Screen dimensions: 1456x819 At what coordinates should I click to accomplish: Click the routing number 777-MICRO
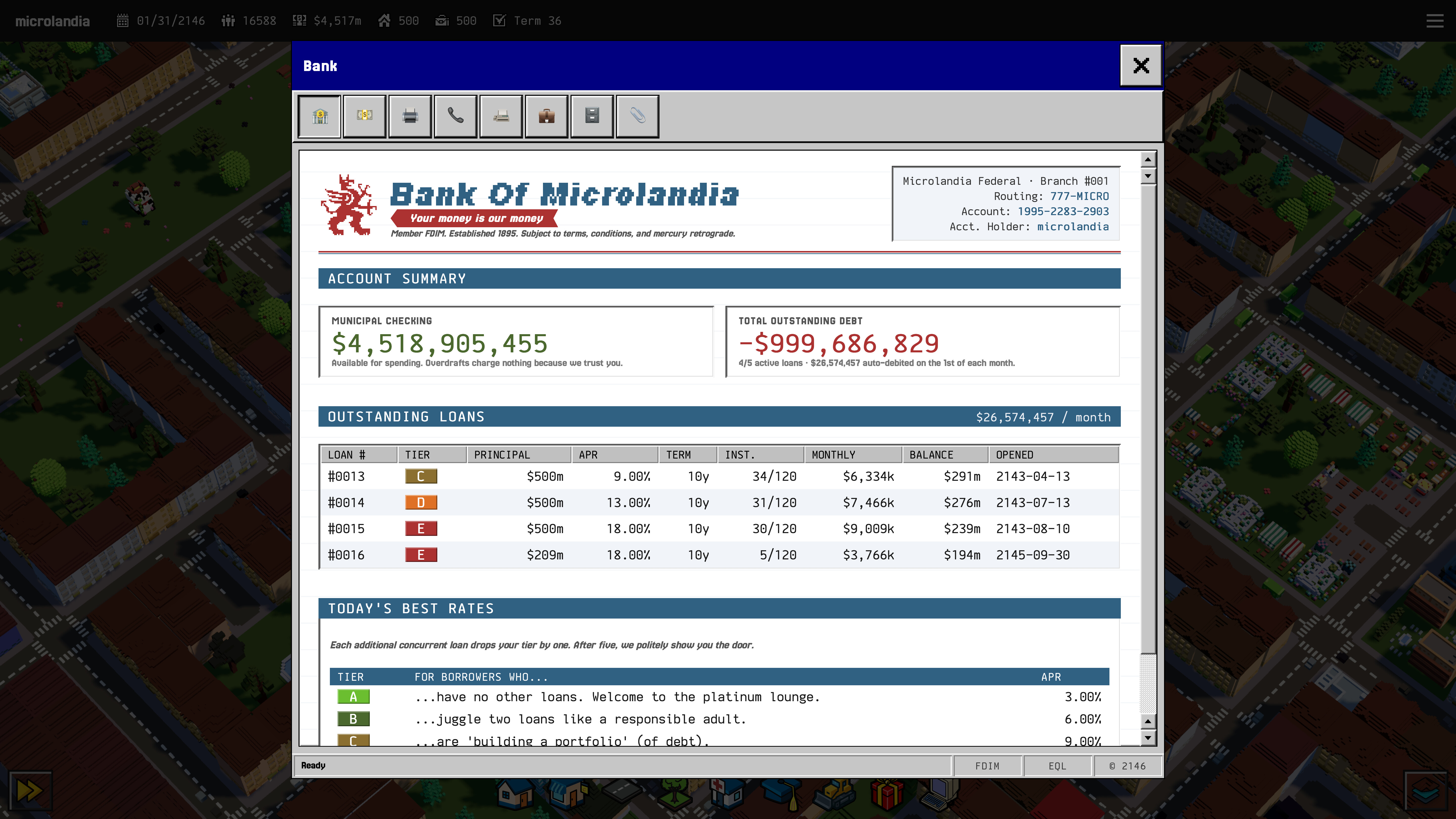click(1080, 196)
